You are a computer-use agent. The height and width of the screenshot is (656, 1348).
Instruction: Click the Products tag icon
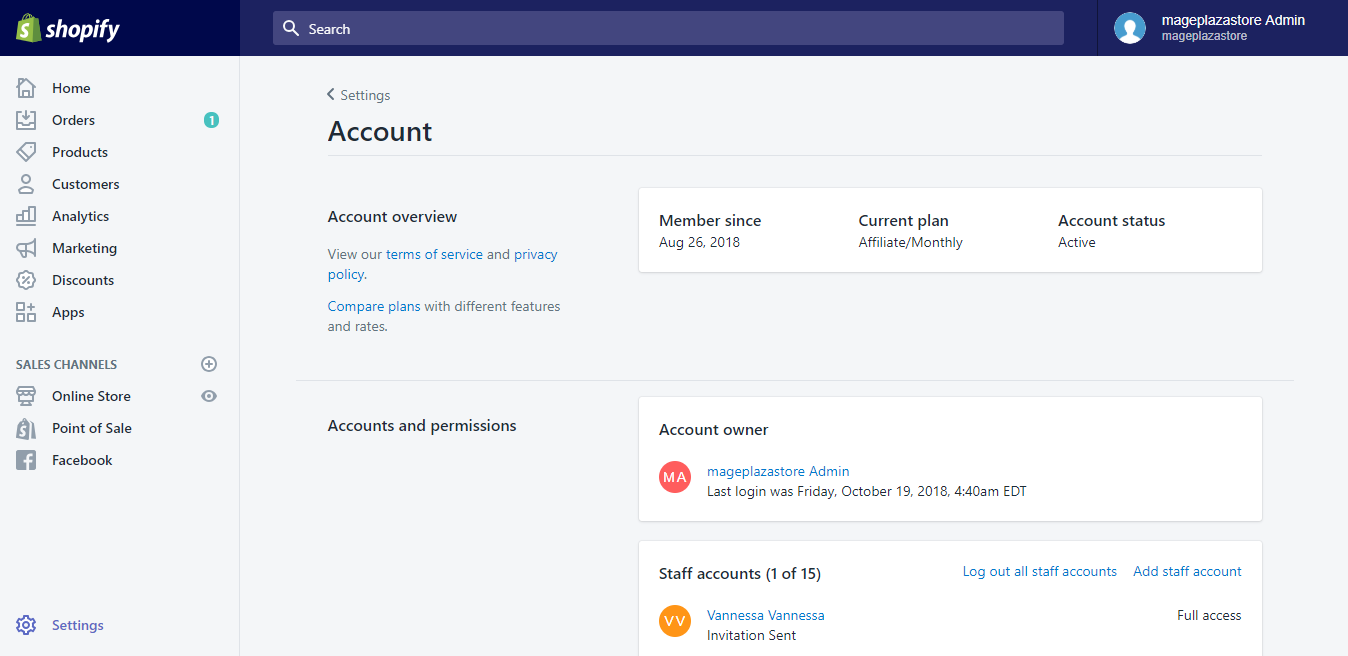[26, 152]
